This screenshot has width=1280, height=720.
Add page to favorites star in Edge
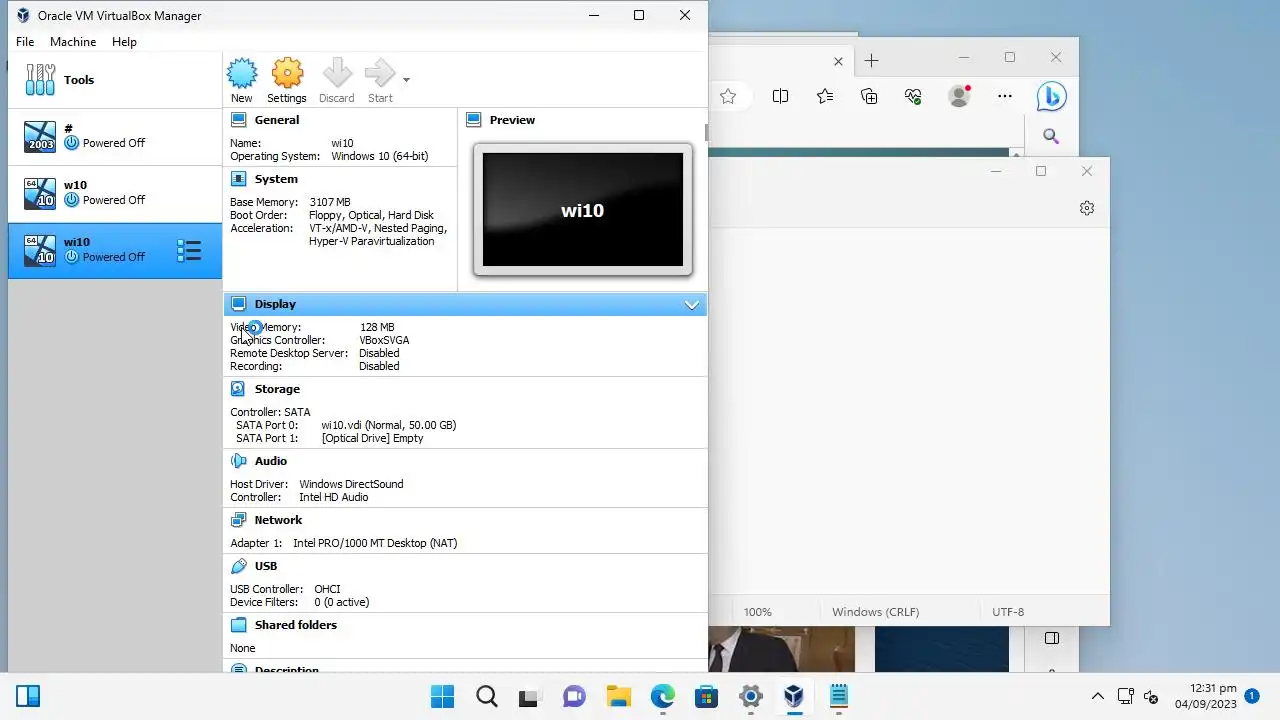tap(728, 96)
